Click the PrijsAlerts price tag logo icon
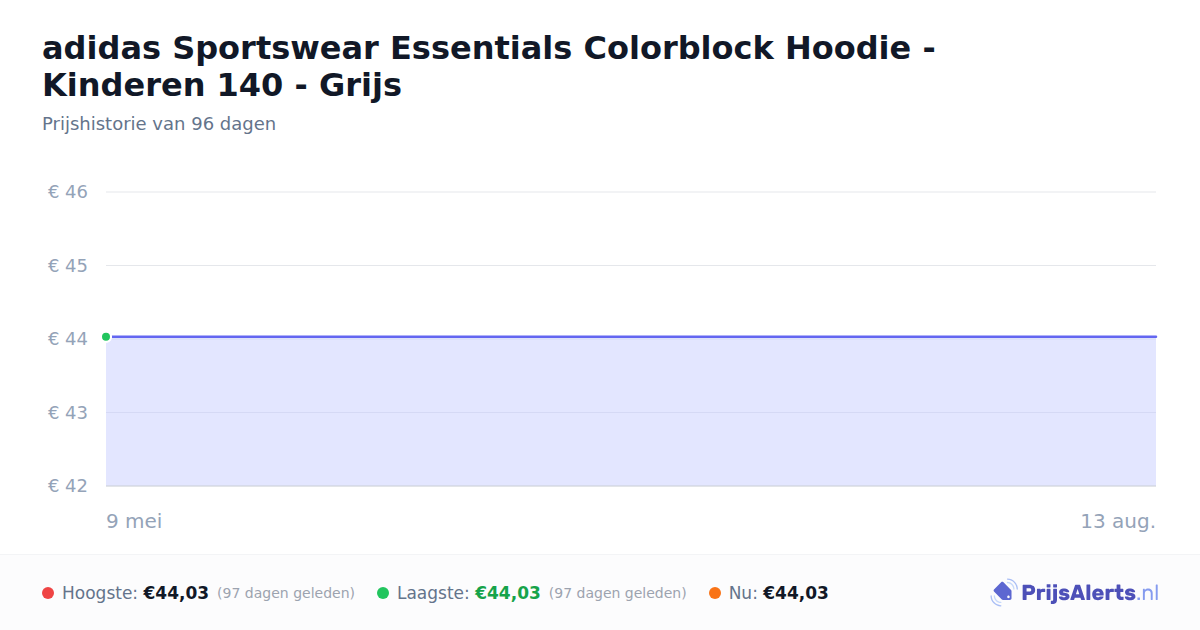Viewport: 1200px width, 630px height. 1003,593
